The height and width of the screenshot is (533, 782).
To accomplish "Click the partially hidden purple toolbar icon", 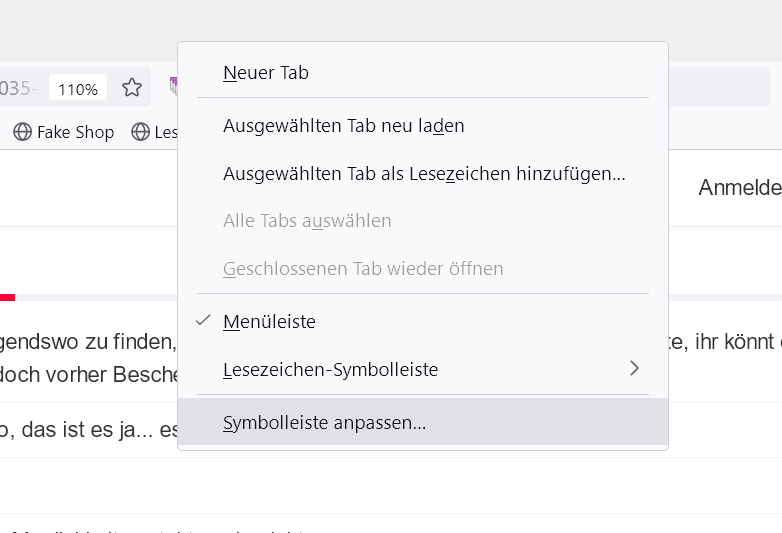I will click(173, 86).
